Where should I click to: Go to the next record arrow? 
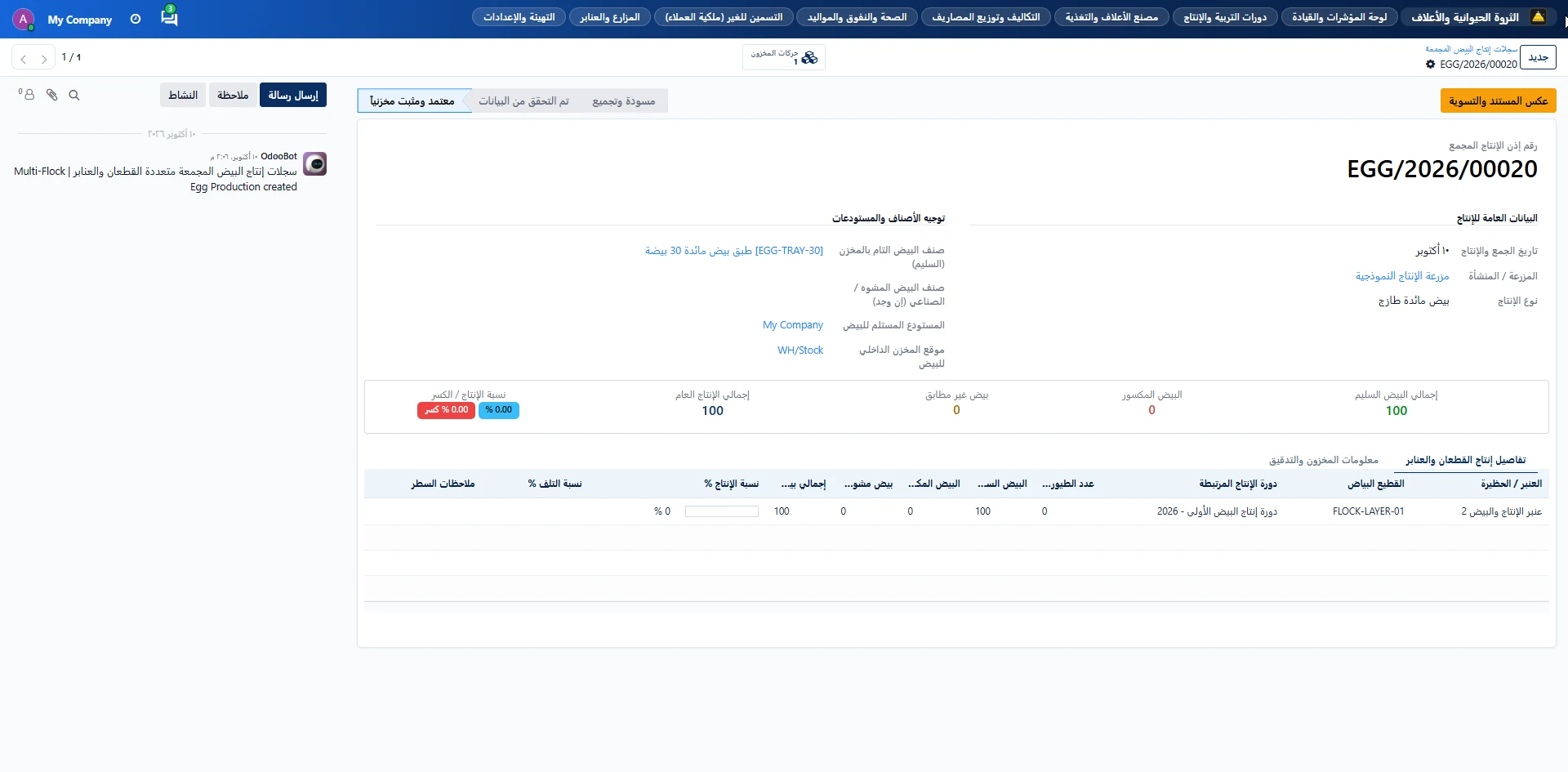click(44, 58)
